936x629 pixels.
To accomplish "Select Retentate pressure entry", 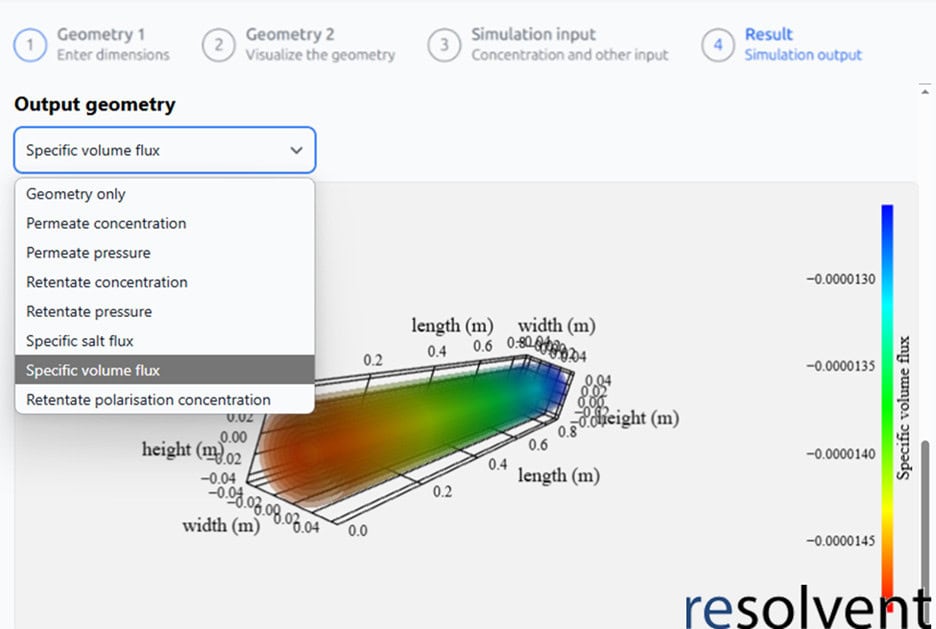I will (x=89, y=311).
